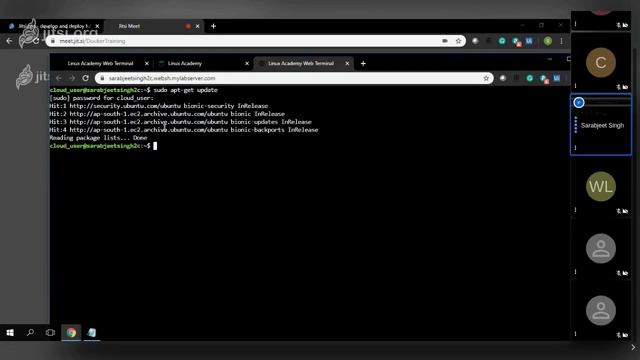
Task: Click the blue indicator on Sarabjeet Singh tile
Action: coord(579,102)
